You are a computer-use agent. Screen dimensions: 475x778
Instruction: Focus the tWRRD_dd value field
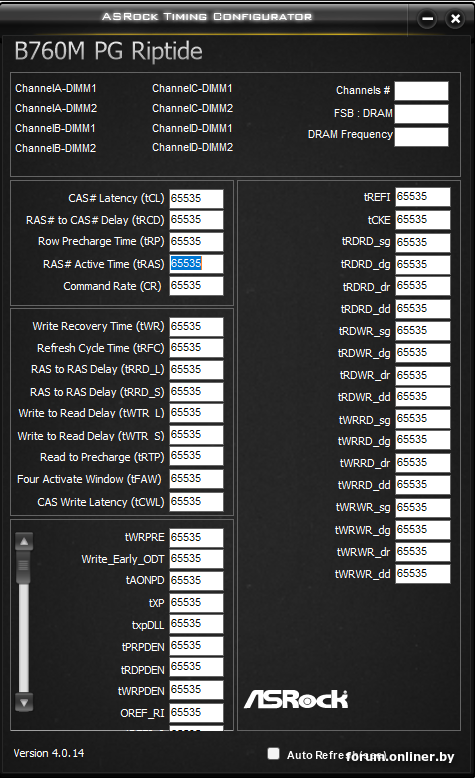tap(422, 485)
